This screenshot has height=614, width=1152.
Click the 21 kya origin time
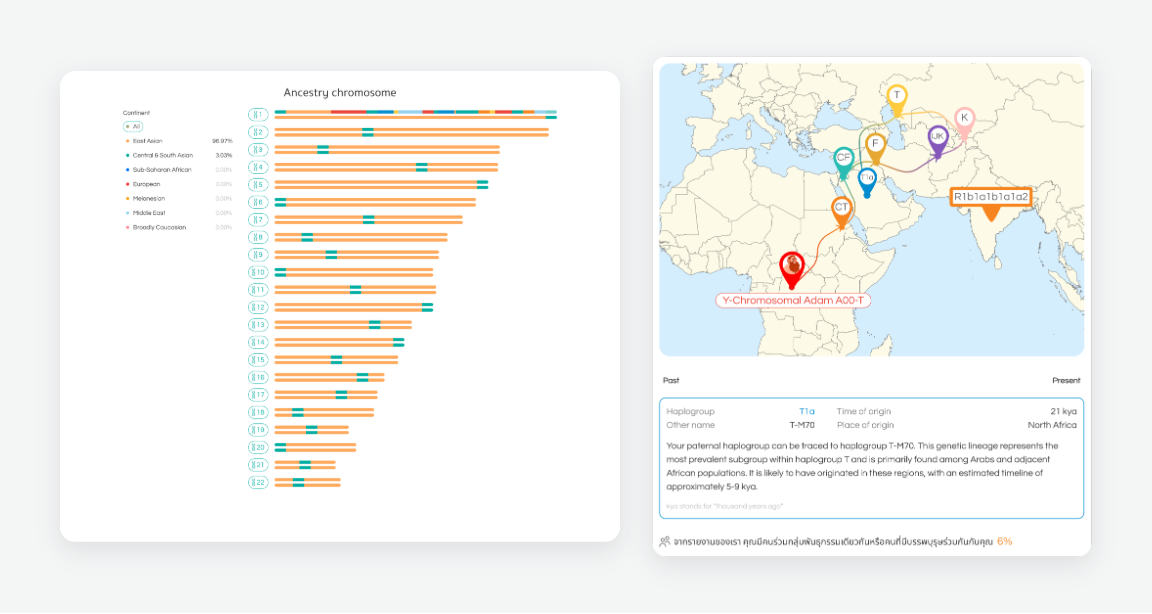(1063, 411)
